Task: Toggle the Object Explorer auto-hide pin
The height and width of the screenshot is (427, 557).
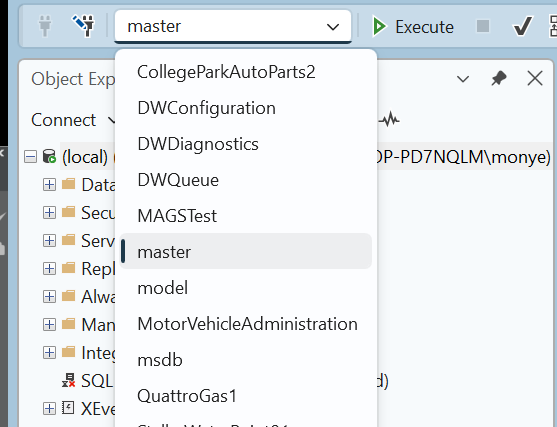Action: click(498, 79)
